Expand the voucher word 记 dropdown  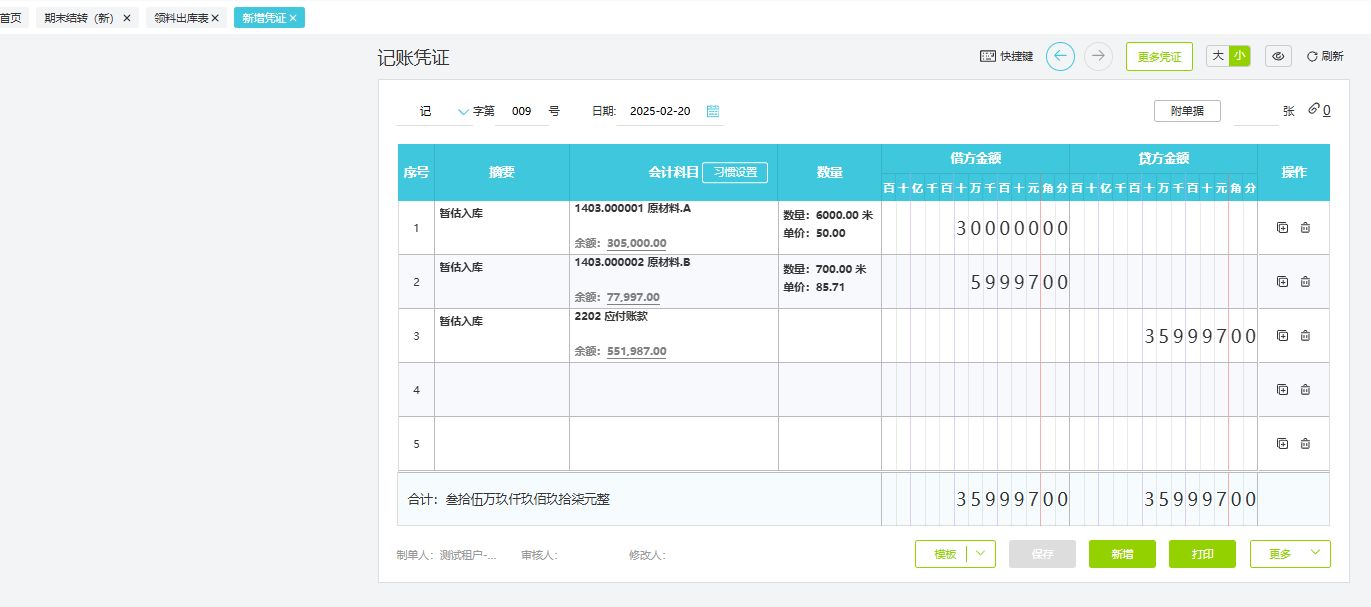tap(462, 112)
